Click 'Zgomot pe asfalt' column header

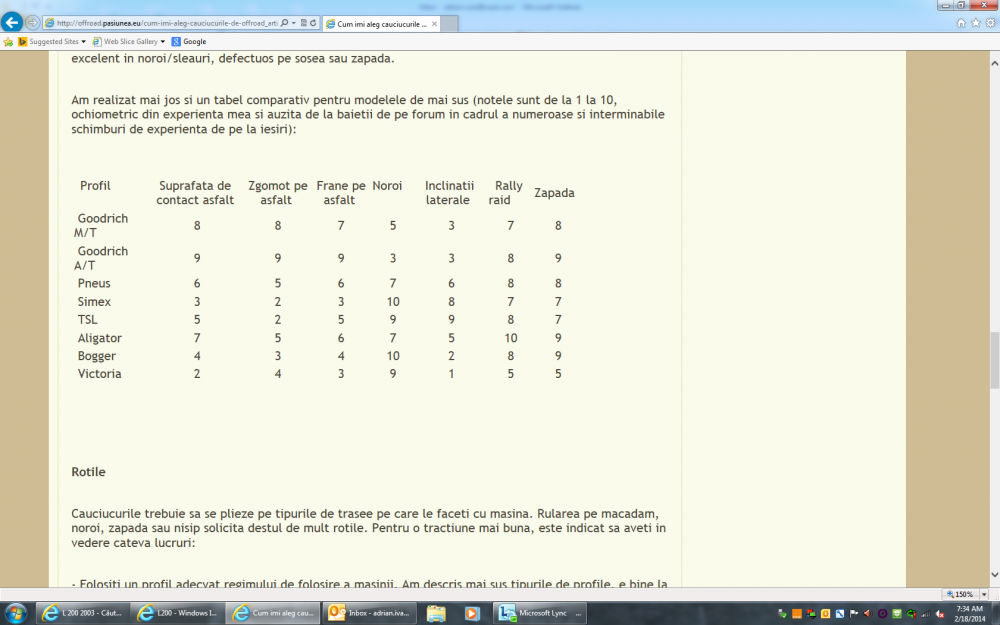[277, 193]
